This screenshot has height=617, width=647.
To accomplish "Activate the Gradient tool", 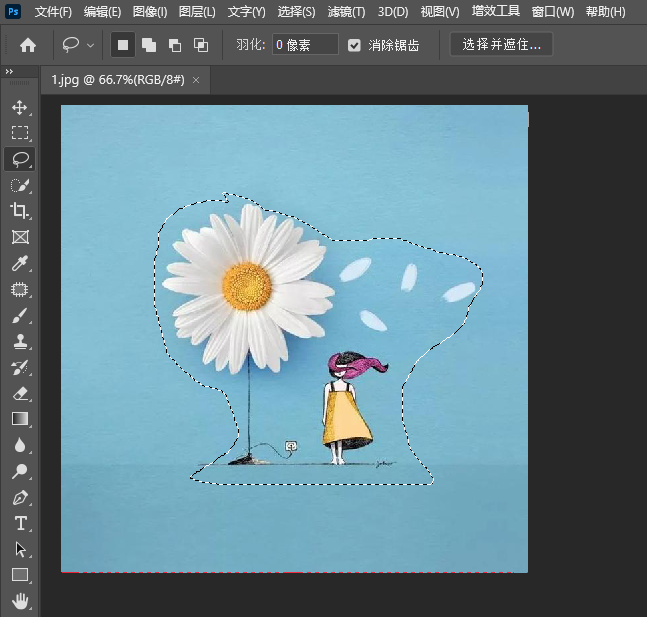I will [x=19, y=419].
